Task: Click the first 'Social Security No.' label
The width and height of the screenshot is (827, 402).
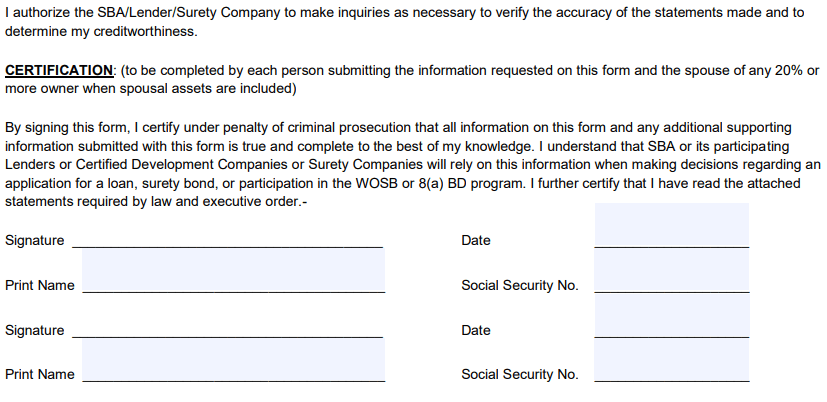Action: coord(520,285)
